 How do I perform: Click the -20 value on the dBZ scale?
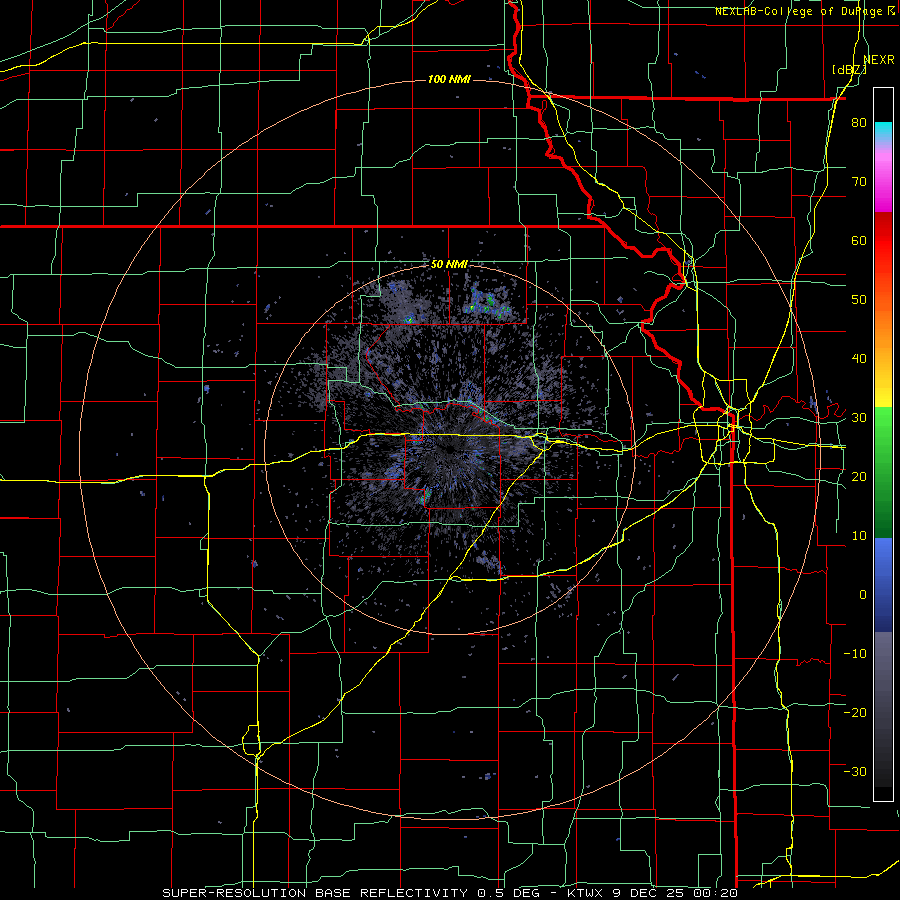click(855, 712)
